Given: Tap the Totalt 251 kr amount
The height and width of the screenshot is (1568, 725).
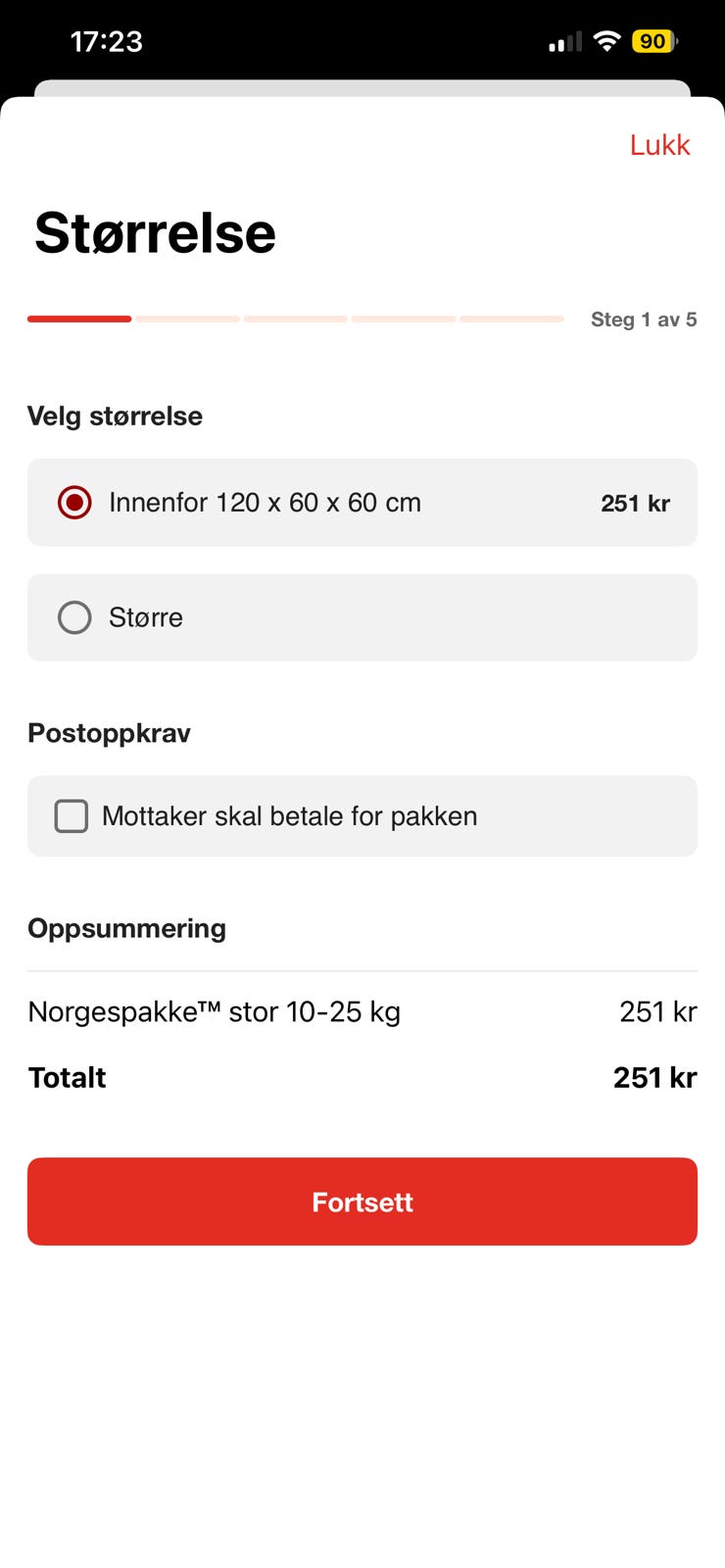Looking at the screenshot, I should coord(654,1078).
